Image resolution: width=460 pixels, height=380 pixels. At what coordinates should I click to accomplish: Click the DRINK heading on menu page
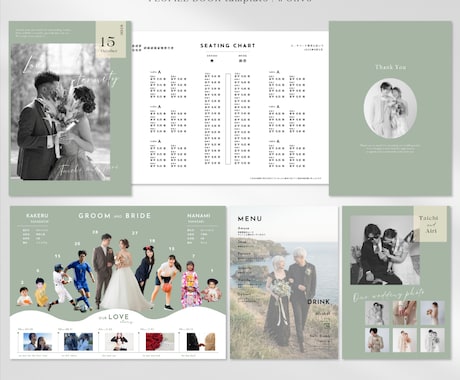(318, 302)
